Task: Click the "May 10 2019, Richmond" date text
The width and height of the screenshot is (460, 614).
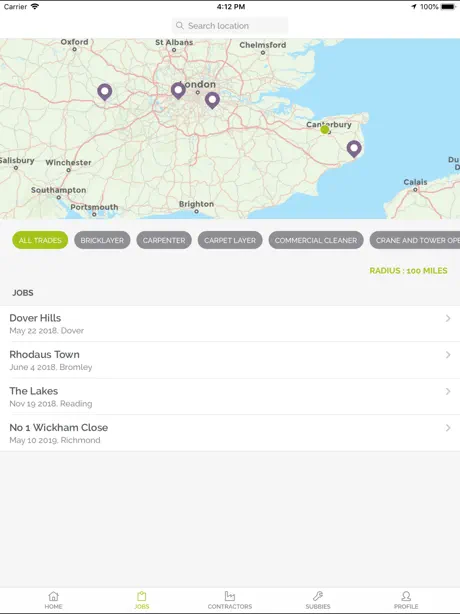Action: (55, 440)
